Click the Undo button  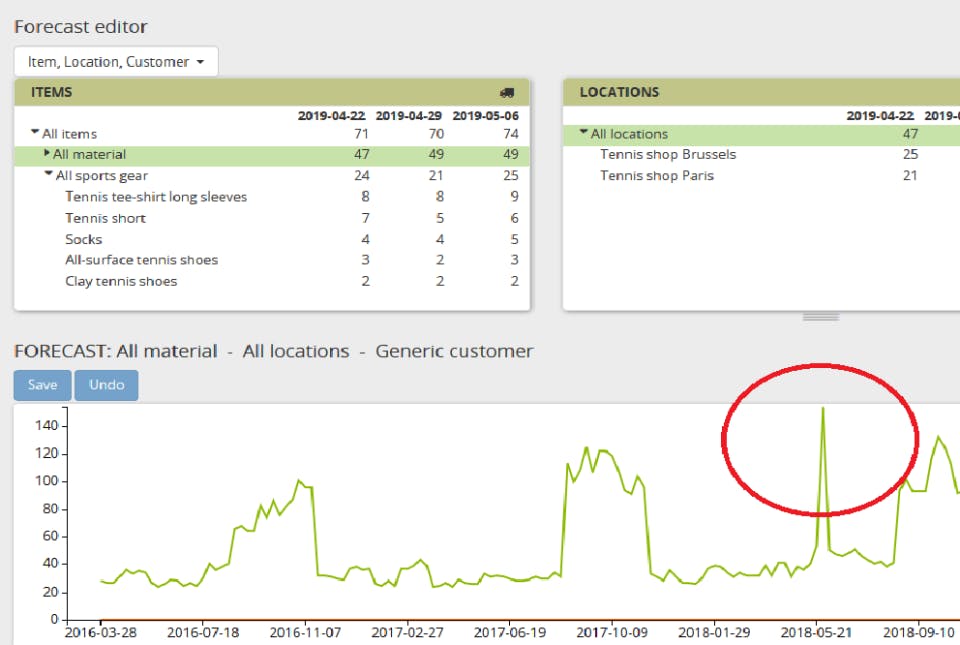(107, 385)
